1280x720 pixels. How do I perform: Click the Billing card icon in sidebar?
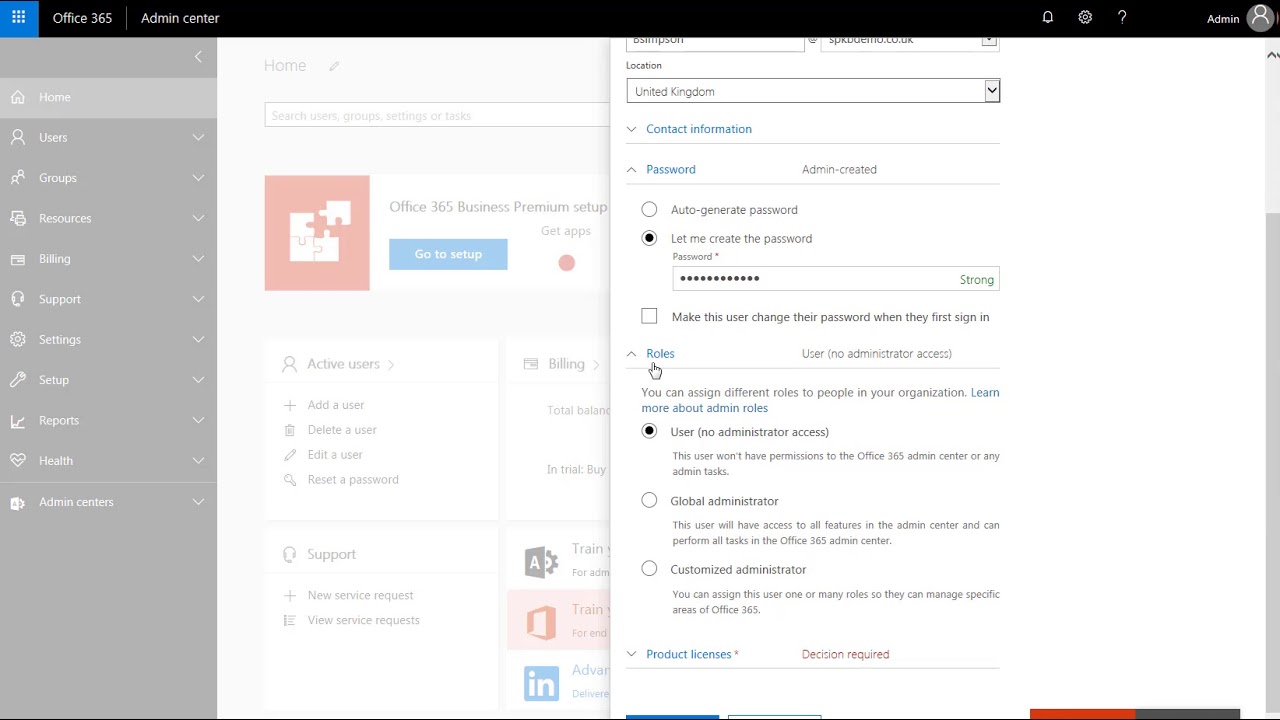pyautogui.click(x=17, y=259)
